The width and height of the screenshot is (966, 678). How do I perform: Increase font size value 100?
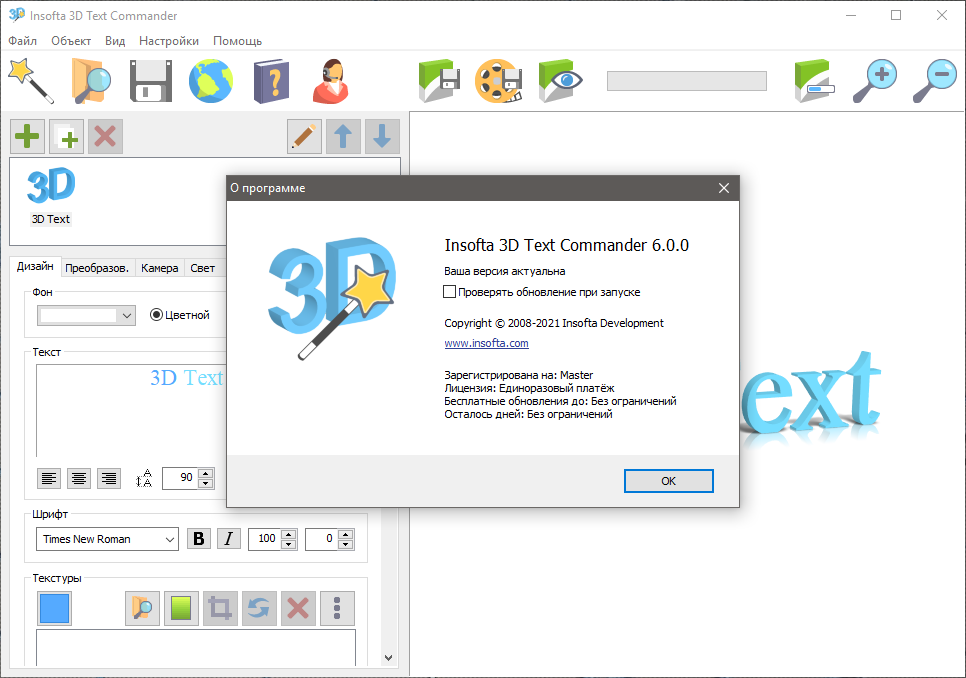[289, 534]
